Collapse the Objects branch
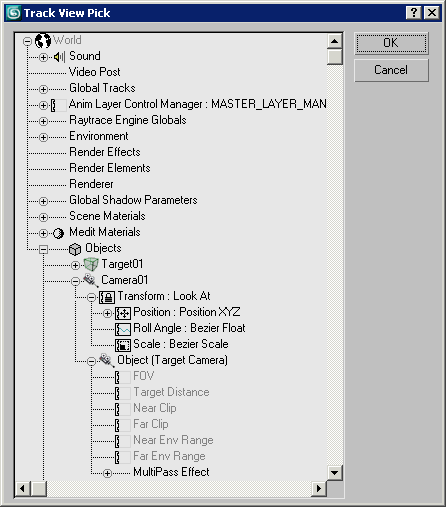Image resolution: width=446 pixels, height=507 pixels. click(x=43, y=249)
